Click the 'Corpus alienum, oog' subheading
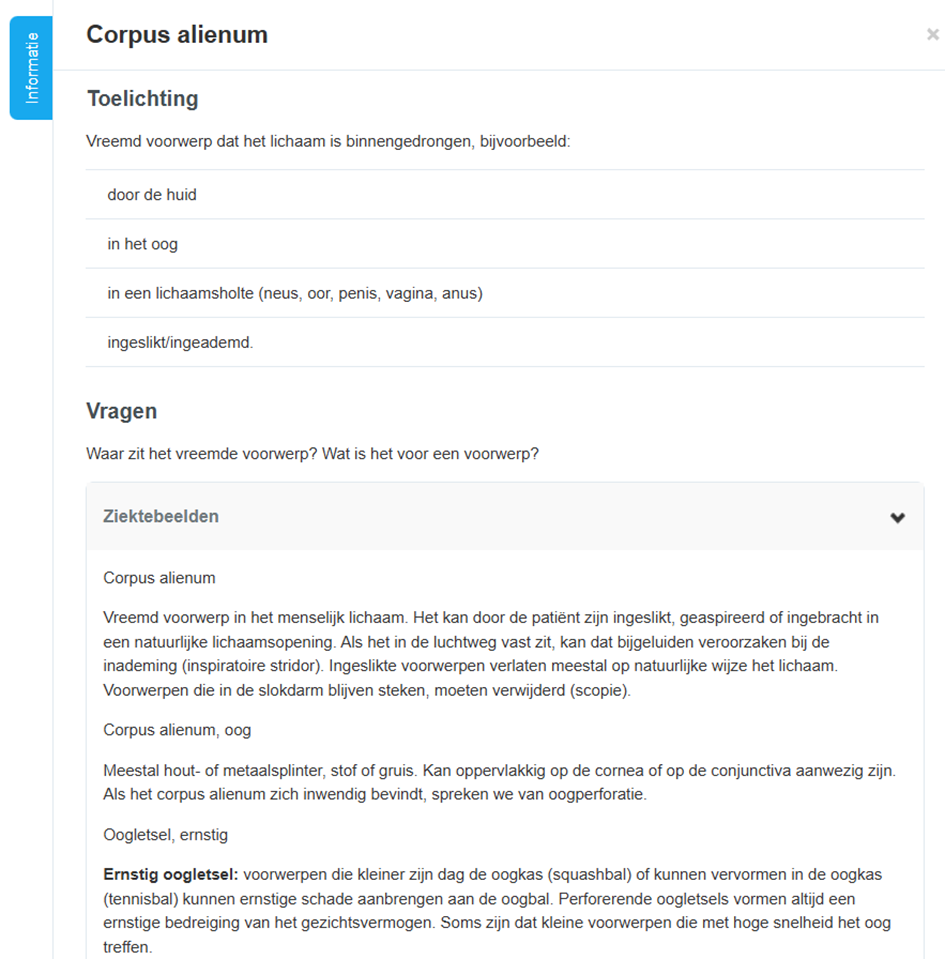Viewport: 945px width, 959px height. (x=177, y=730)
